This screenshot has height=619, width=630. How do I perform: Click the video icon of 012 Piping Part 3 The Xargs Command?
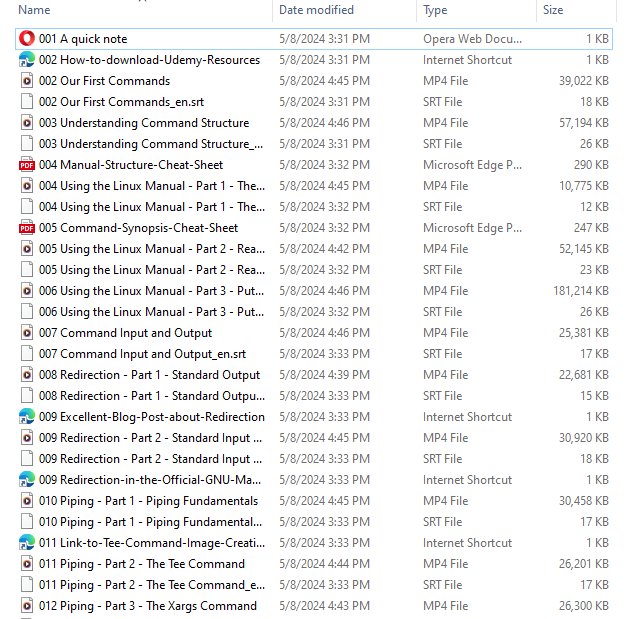click(x=27, y=606)
